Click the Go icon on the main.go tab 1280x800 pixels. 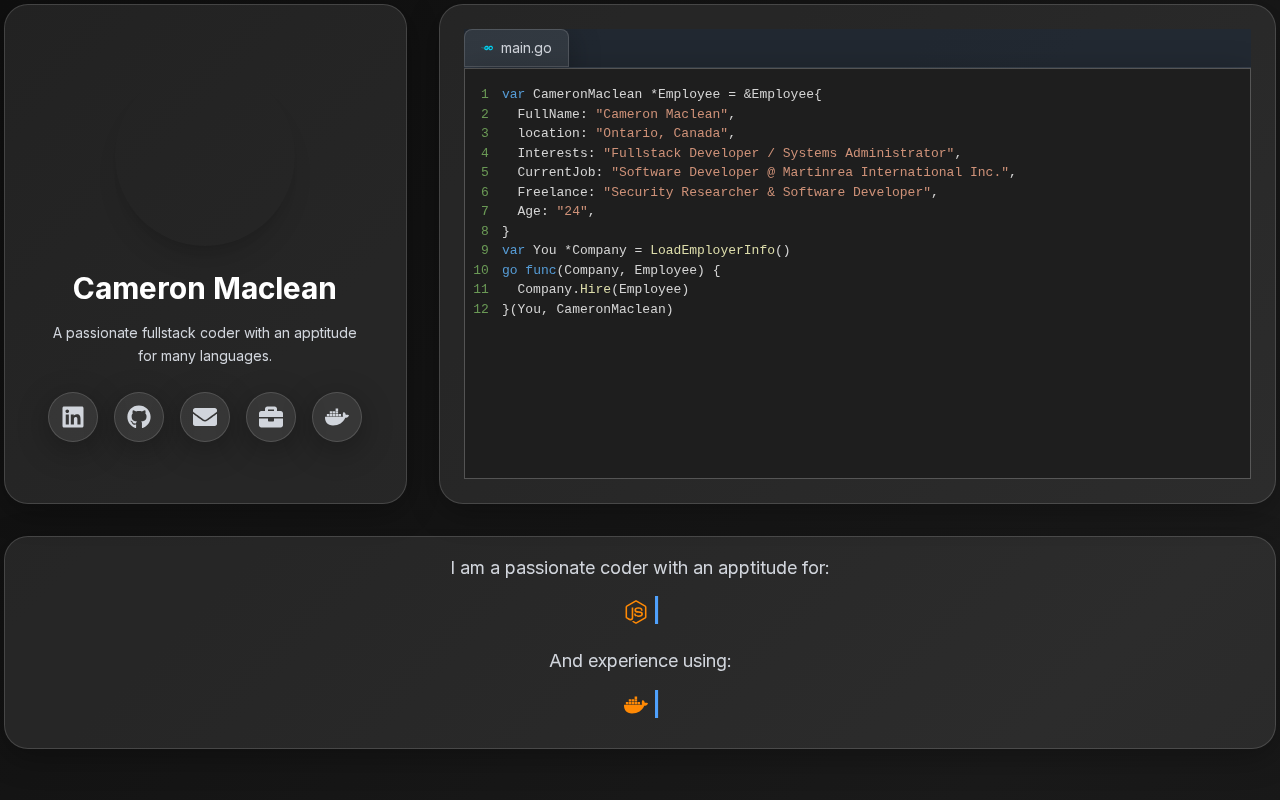488,48
